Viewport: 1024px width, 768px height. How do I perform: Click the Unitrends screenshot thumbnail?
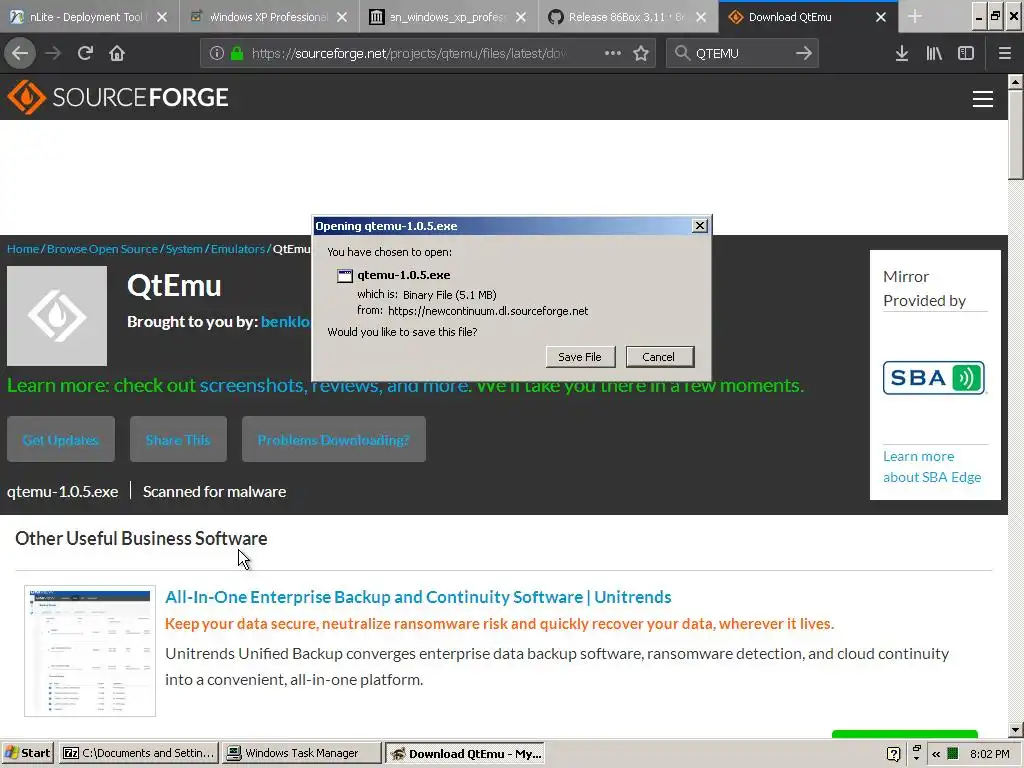90,651
